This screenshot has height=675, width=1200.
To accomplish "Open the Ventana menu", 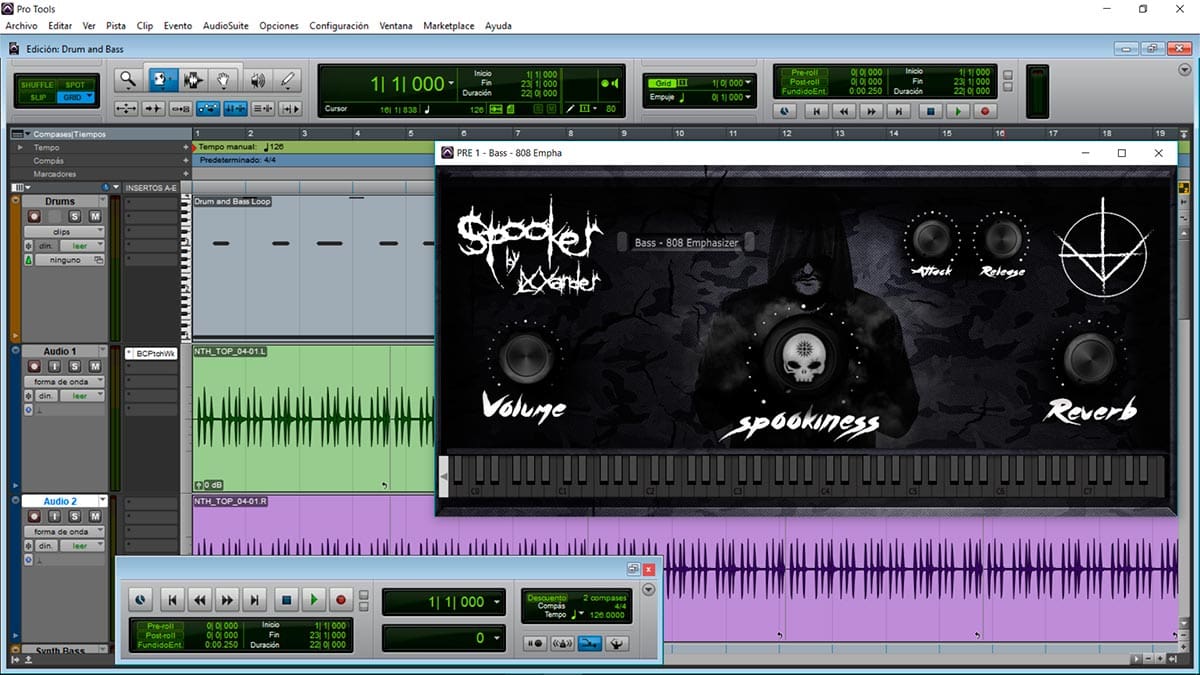I will click(396, 25).
